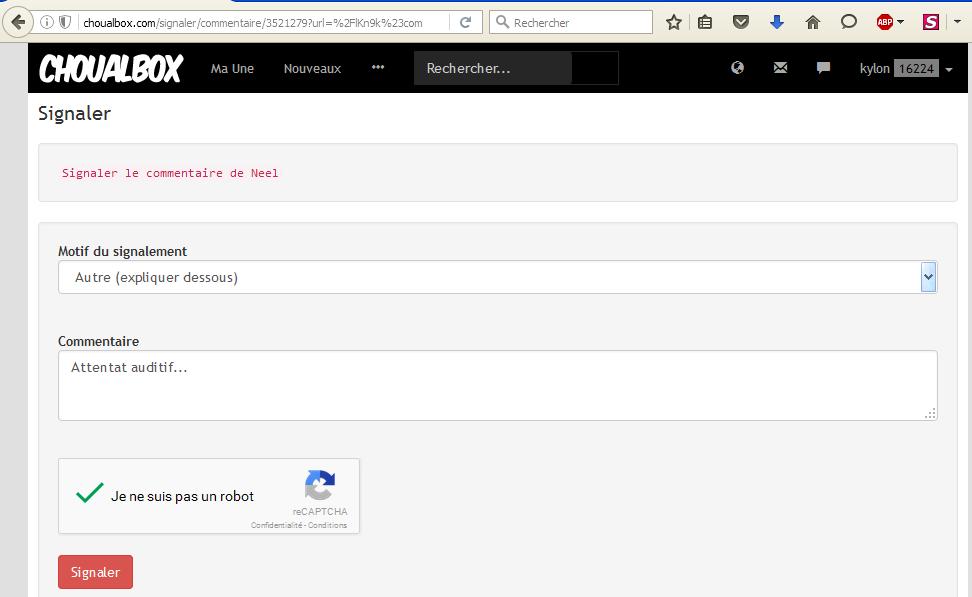Click the browser back arrow

pos(17,22)
